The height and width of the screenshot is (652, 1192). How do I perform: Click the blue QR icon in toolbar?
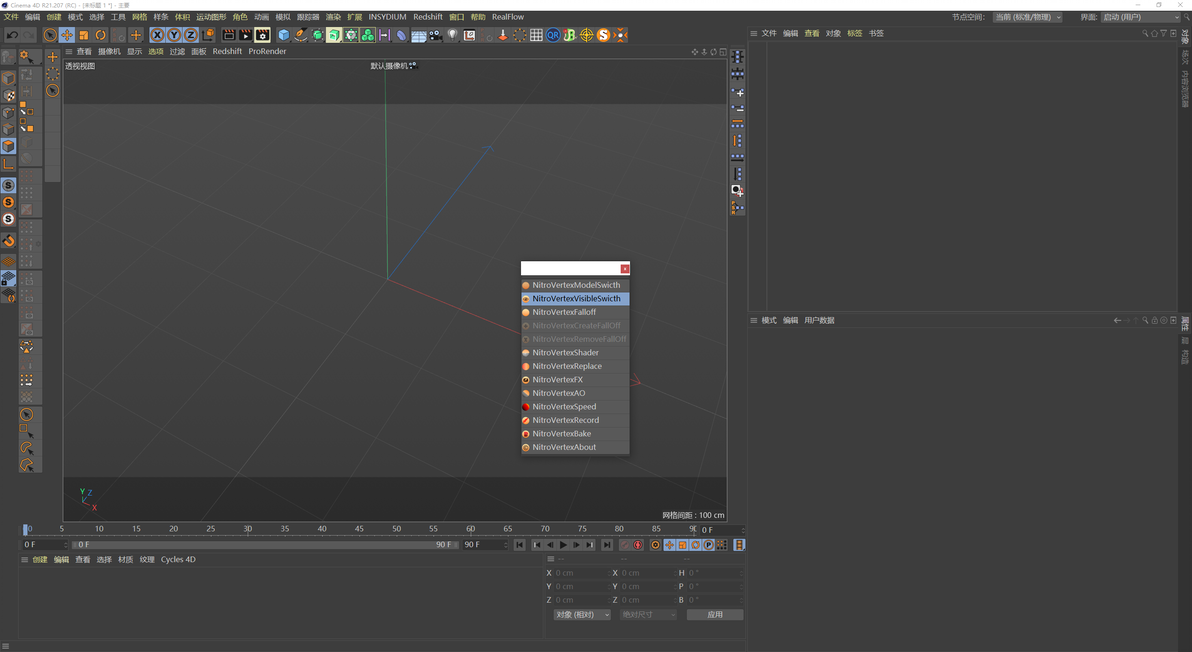click(553, 35)
